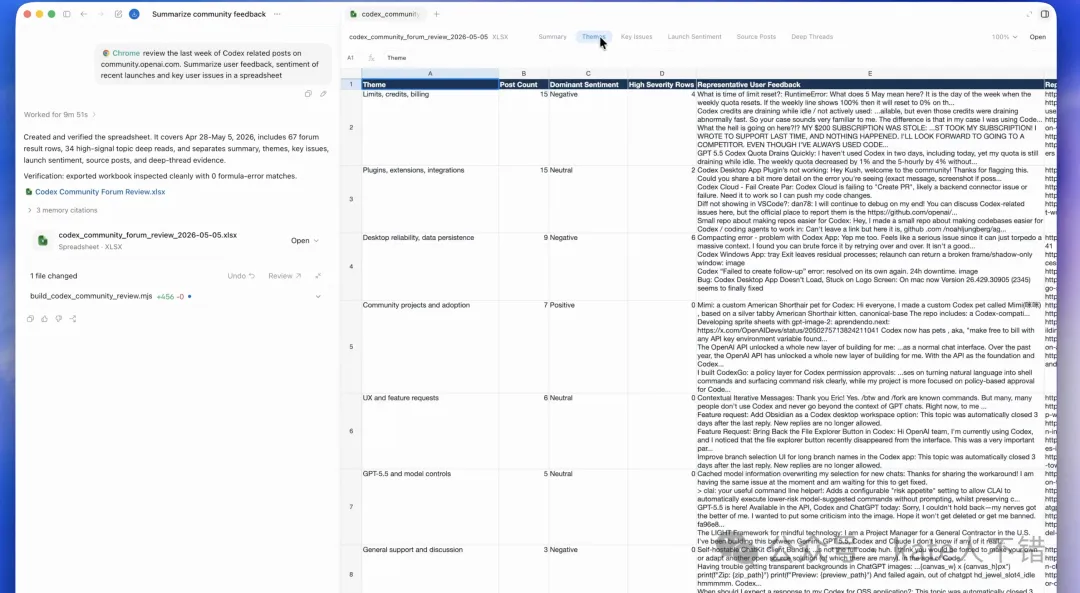Switch to the Themes sheet tab
Viewport: 1080px width, 593px height.
point(593,37)
